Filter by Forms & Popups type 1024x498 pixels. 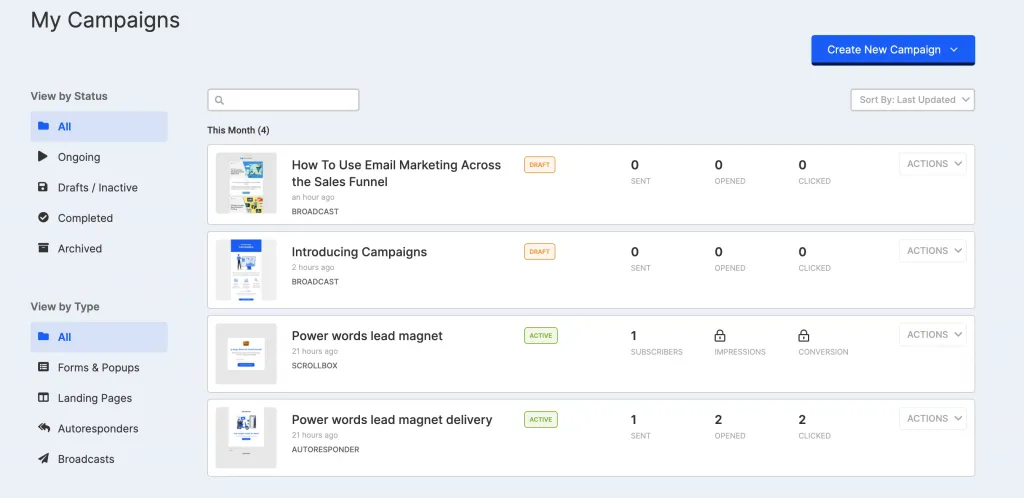click(99, 367)
